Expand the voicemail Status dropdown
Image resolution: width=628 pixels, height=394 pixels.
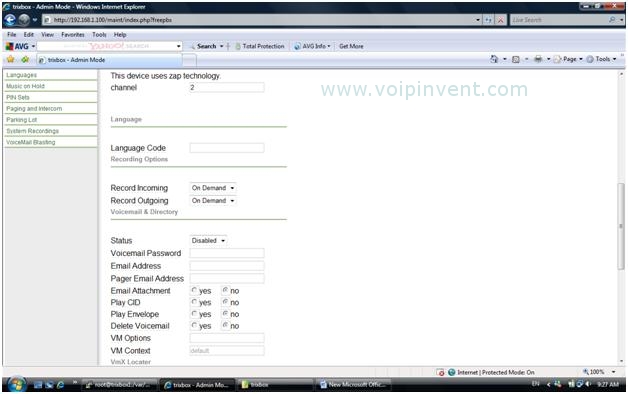[x=208, y=241]
